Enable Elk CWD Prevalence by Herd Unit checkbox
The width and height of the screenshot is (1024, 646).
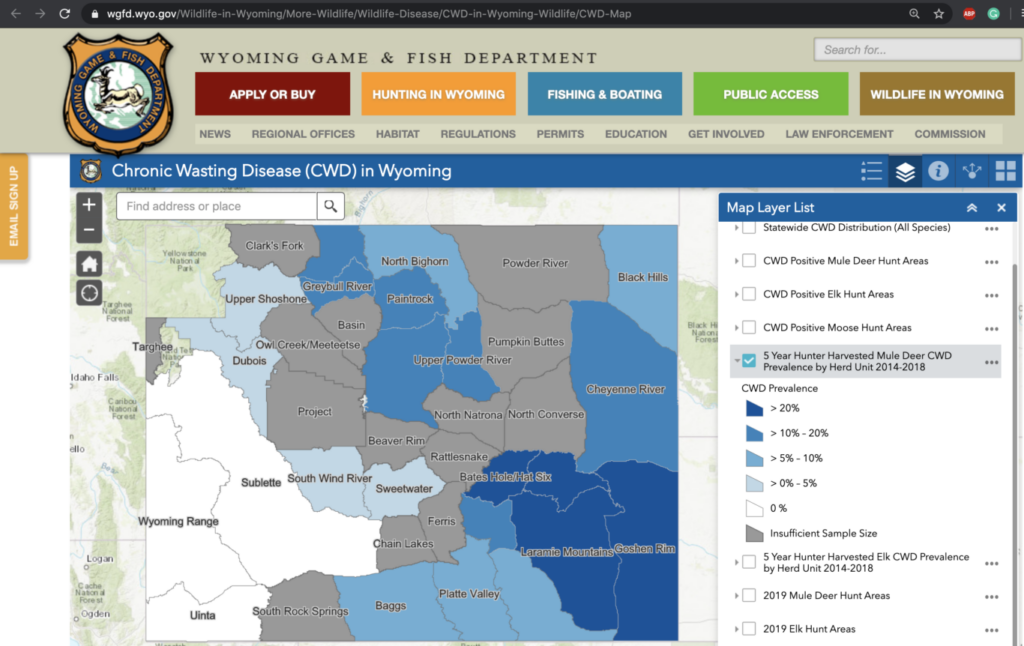[x=749, y=562]
